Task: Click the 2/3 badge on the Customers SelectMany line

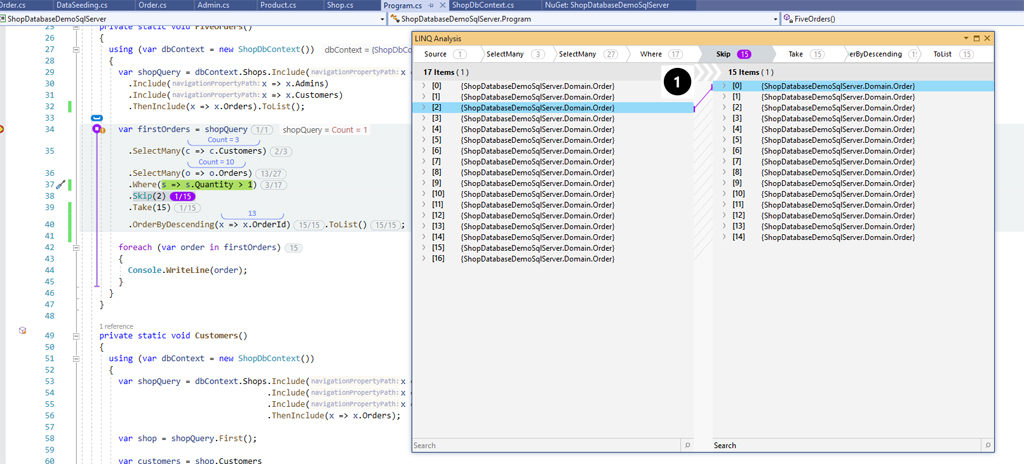Action: pyautogui.click(x=280, y=152)
